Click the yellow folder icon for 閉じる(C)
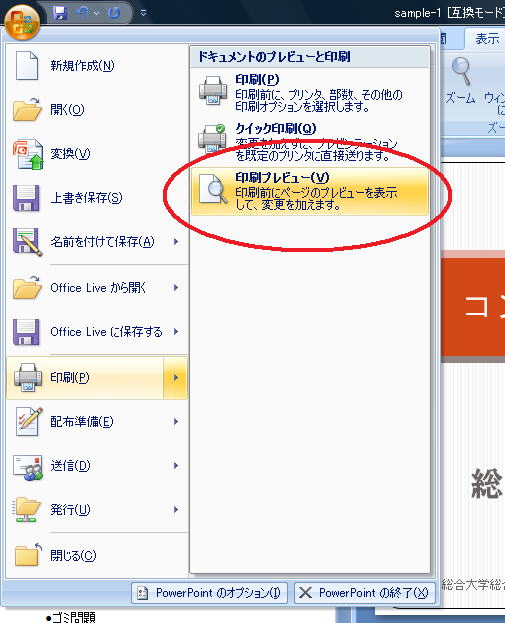Viewport: 505px width, 623px height. coord(28,555)
